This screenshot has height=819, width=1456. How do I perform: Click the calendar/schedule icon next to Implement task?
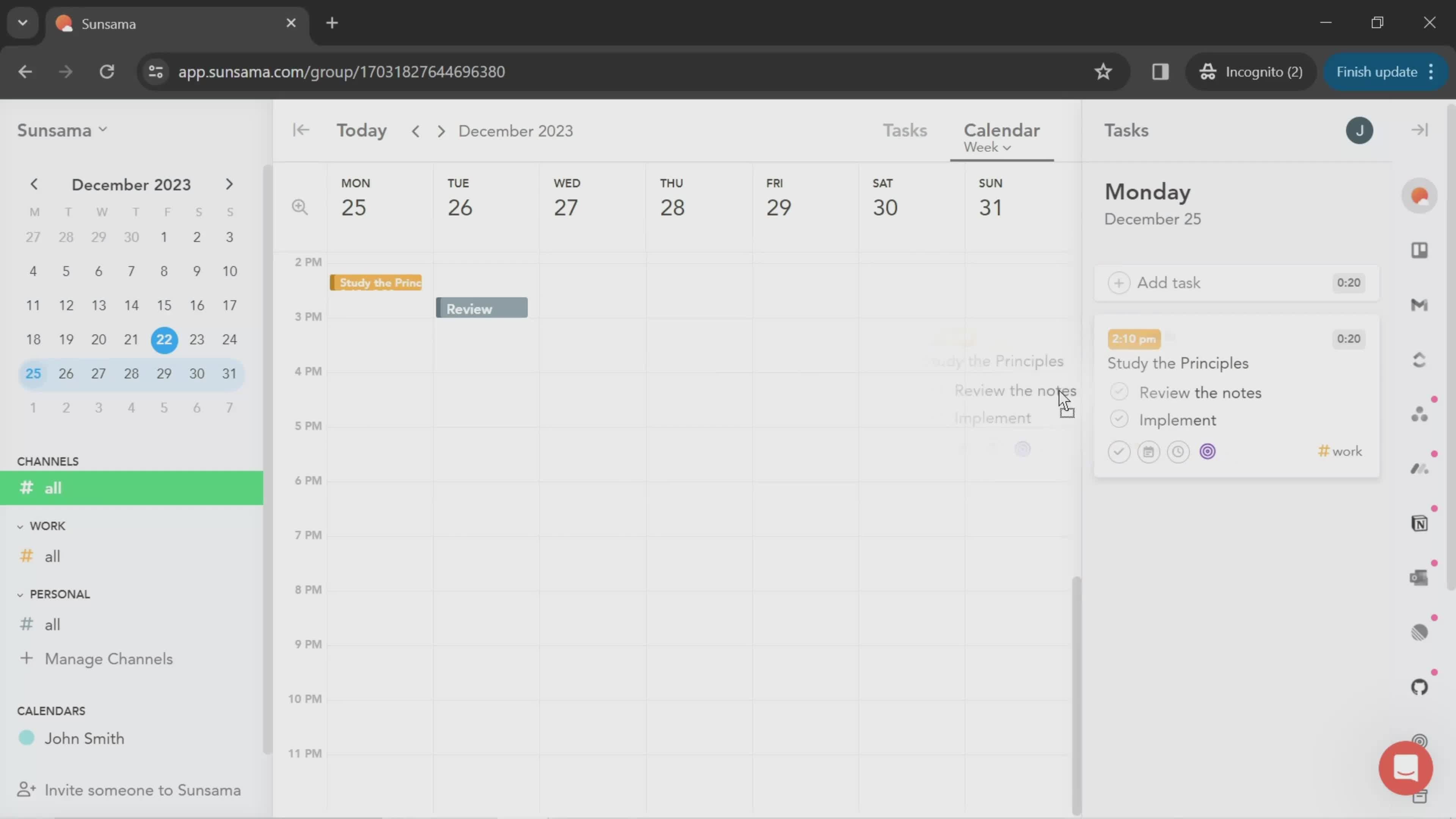tap(1148, 451)
